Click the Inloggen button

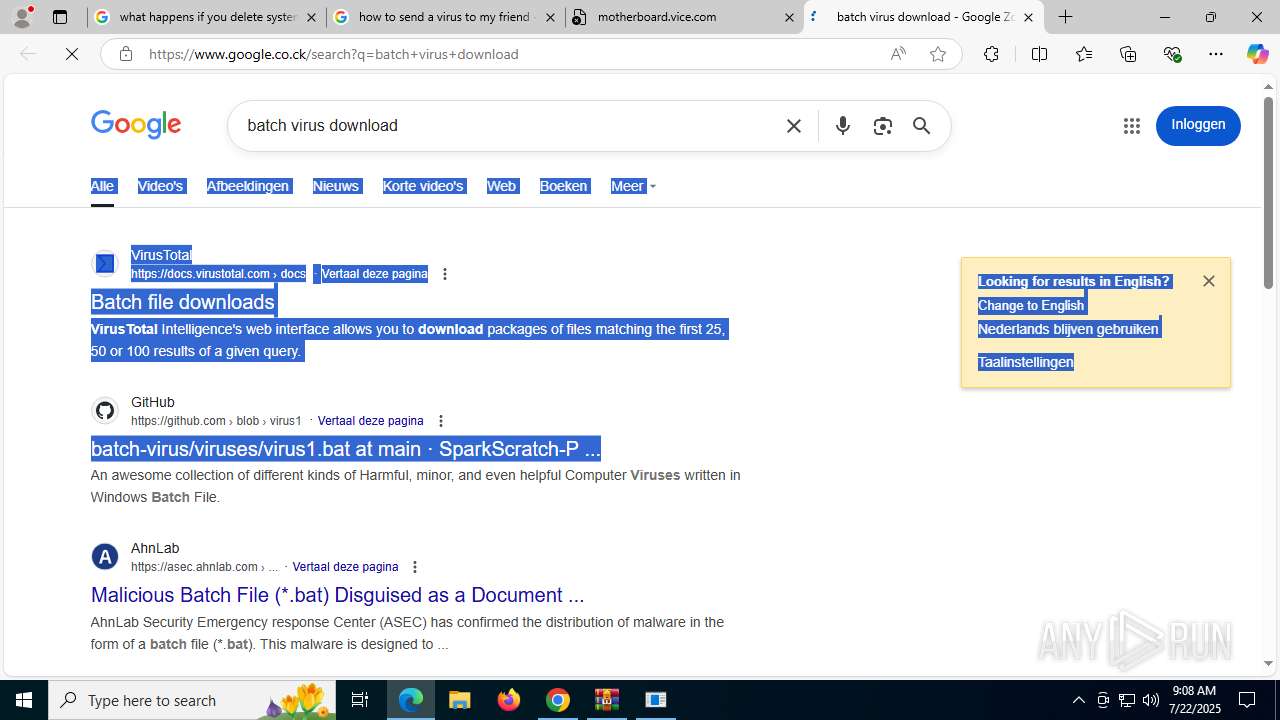point(1198,125)
